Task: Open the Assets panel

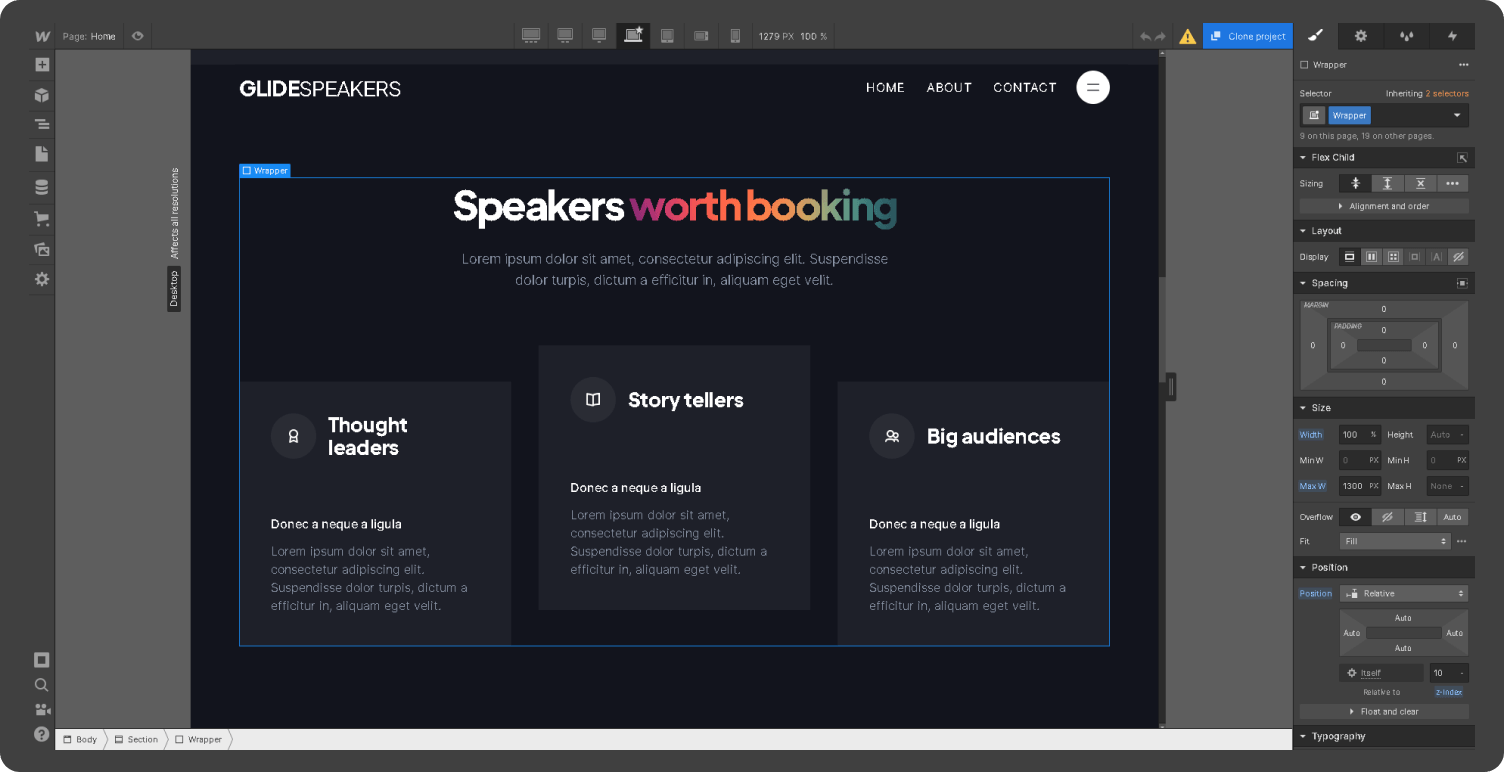Action: point(42,249)
